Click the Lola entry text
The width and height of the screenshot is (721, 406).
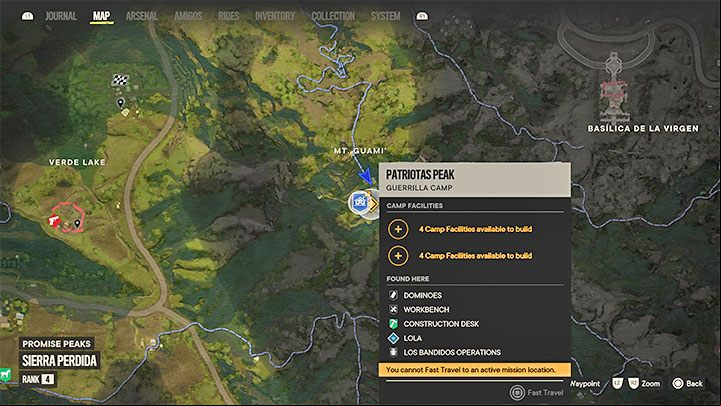tap(412, 338)
